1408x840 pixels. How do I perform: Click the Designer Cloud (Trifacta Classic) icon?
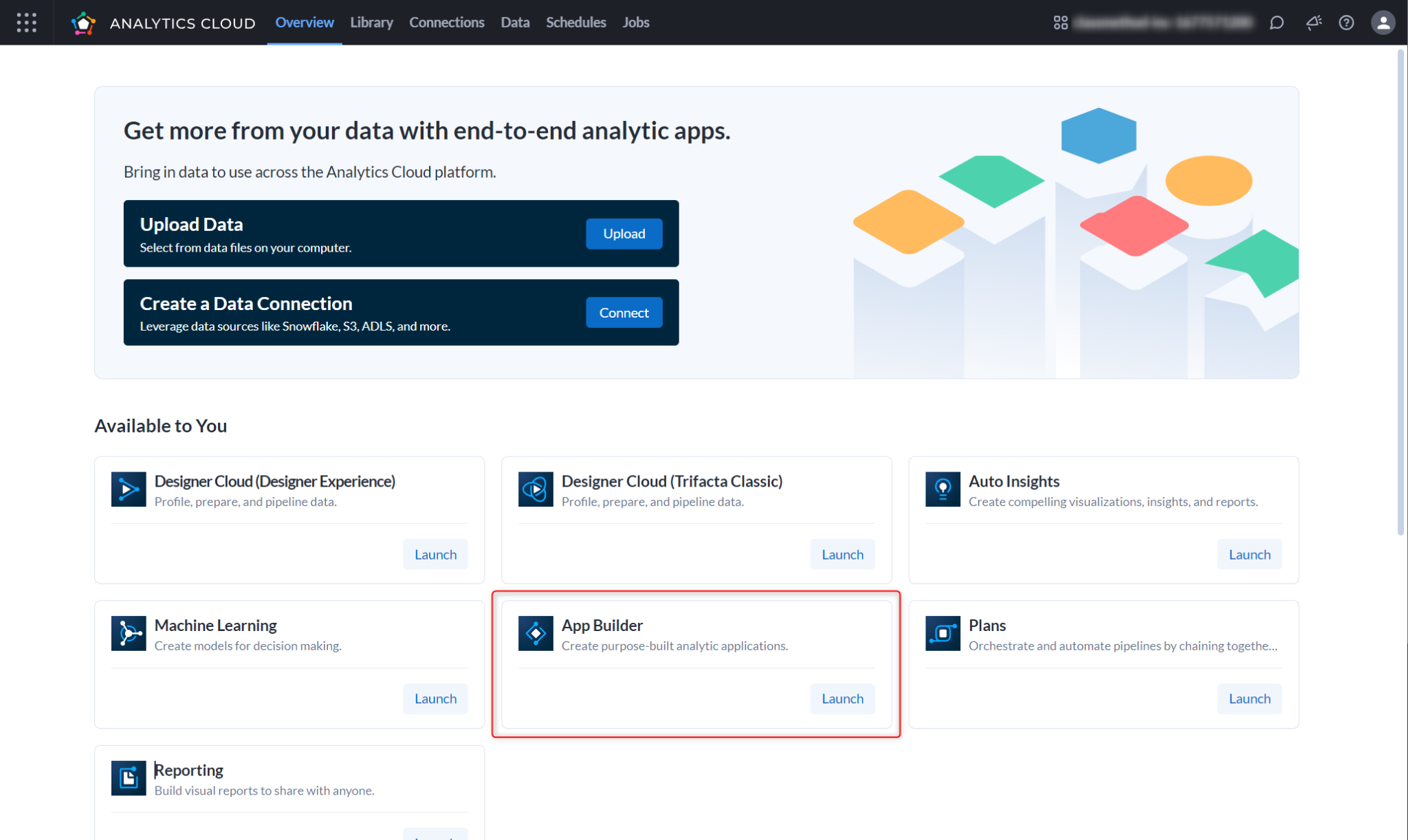(536, 489)
